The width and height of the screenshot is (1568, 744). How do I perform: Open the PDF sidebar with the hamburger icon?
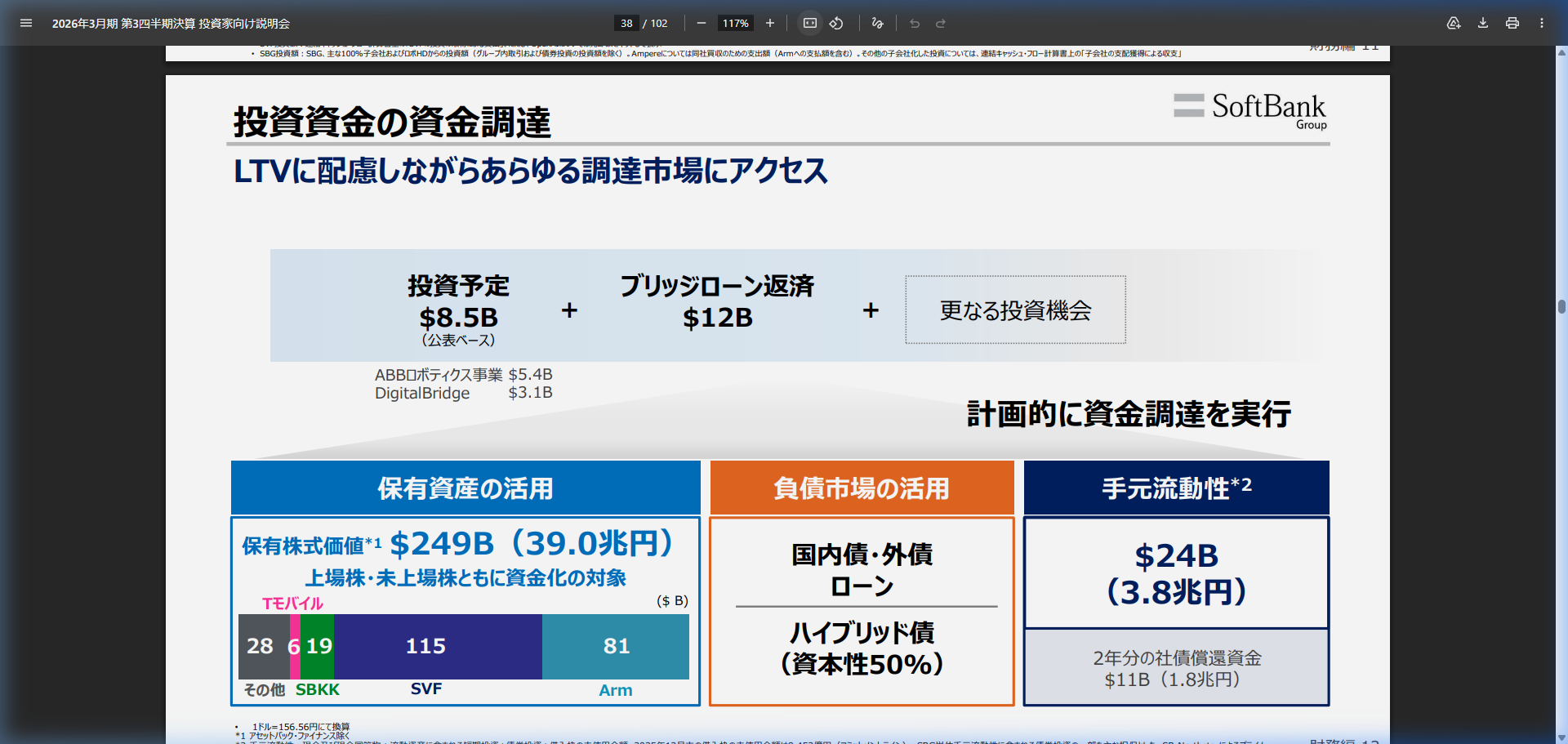26,23
